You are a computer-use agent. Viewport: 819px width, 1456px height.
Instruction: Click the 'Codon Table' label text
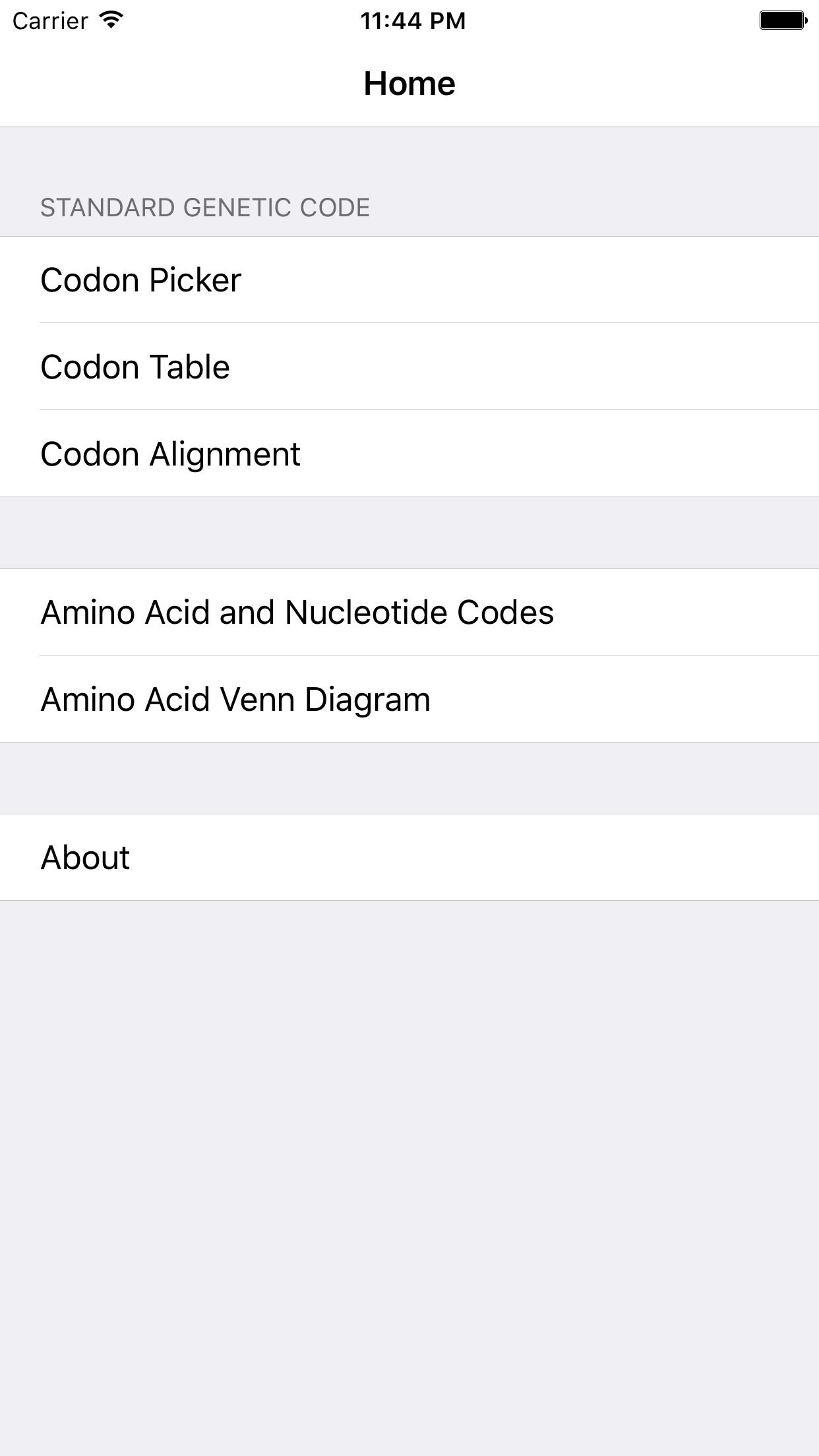(135, 367)
